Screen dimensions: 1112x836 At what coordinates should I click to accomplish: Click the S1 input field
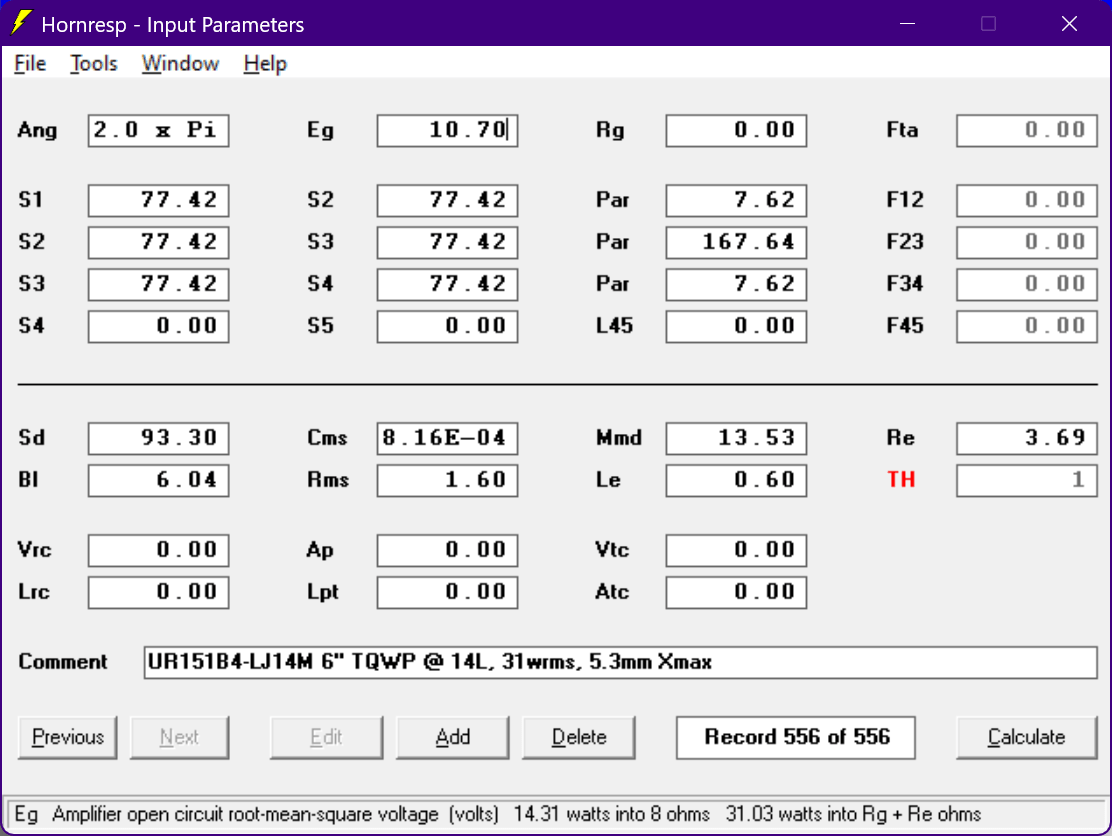(158, 200)
